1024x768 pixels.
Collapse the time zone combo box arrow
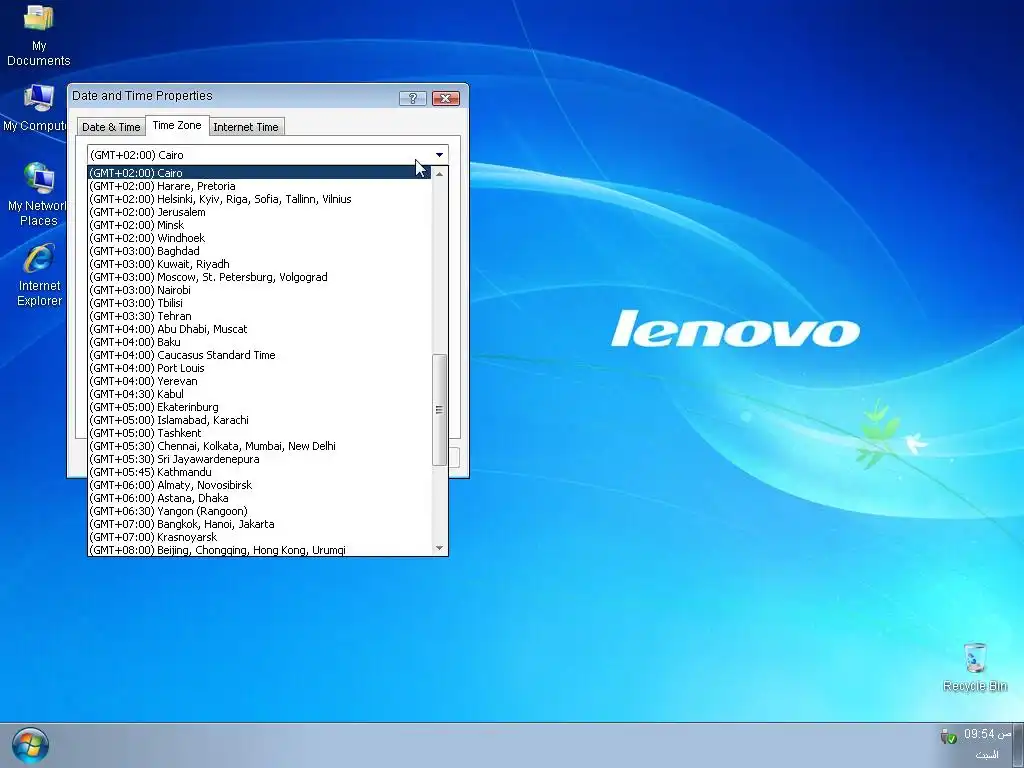[x=440, y=155]
